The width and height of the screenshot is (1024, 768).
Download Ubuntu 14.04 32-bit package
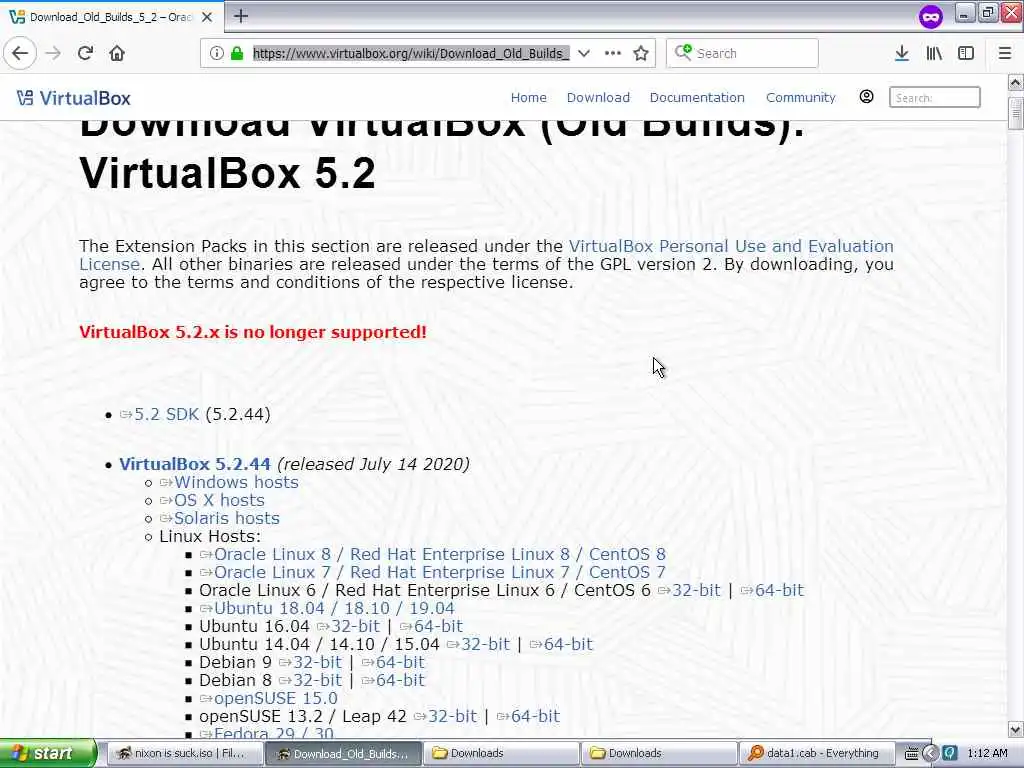pyautogui.click(x=478, y=645)
